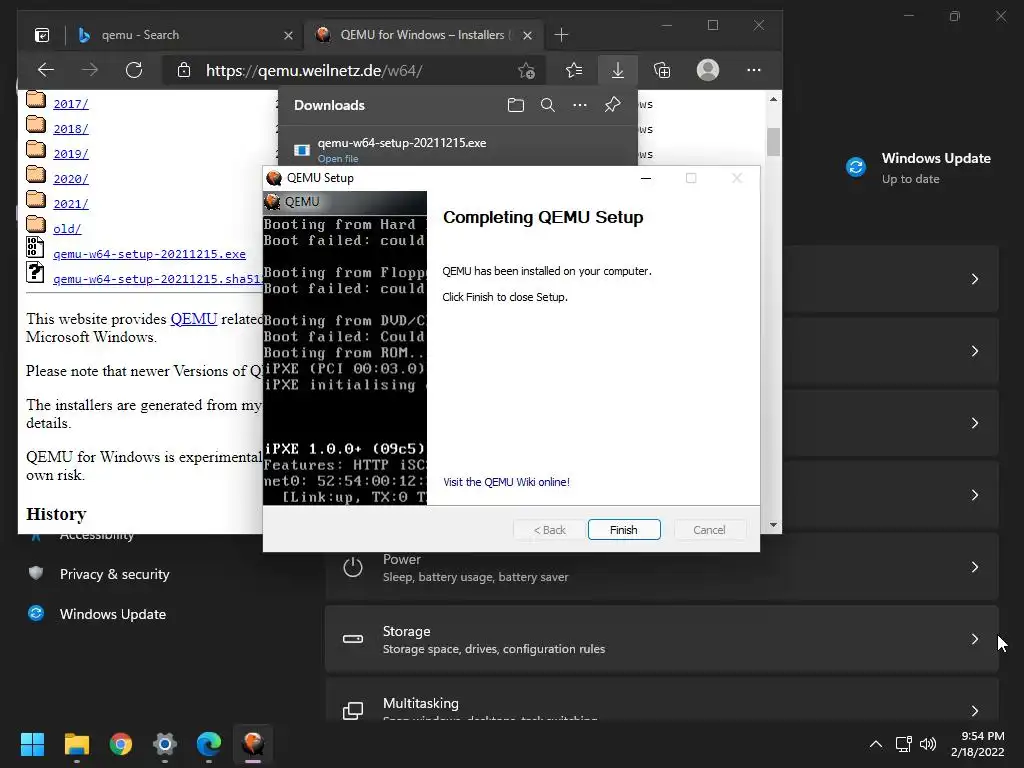The image size is (1024, 768).
Task: Open the old/ folder link
Action: click(x=67, y=229)
